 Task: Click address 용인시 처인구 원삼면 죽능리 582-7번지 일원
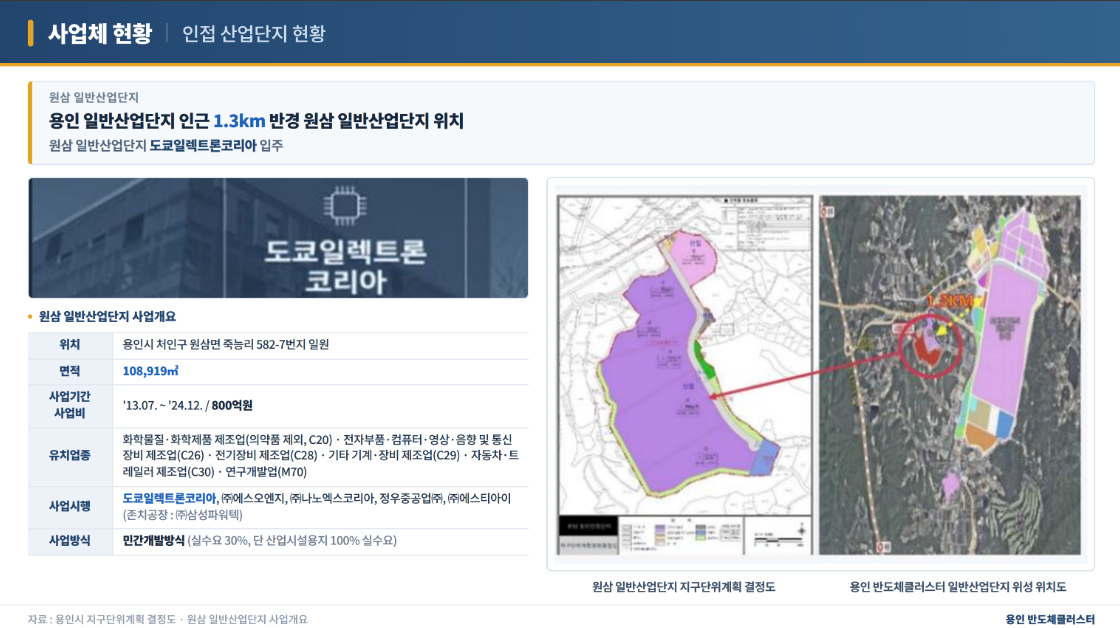coord(226,344)
